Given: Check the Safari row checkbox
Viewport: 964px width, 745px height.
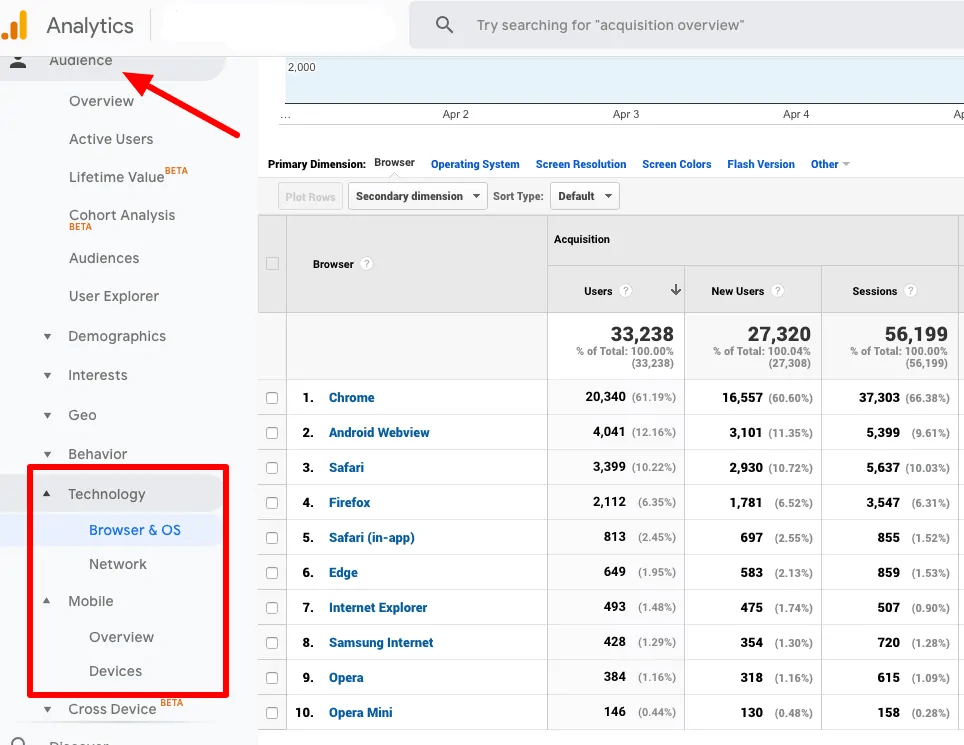Looking at the screenshot, I should 272,468.
